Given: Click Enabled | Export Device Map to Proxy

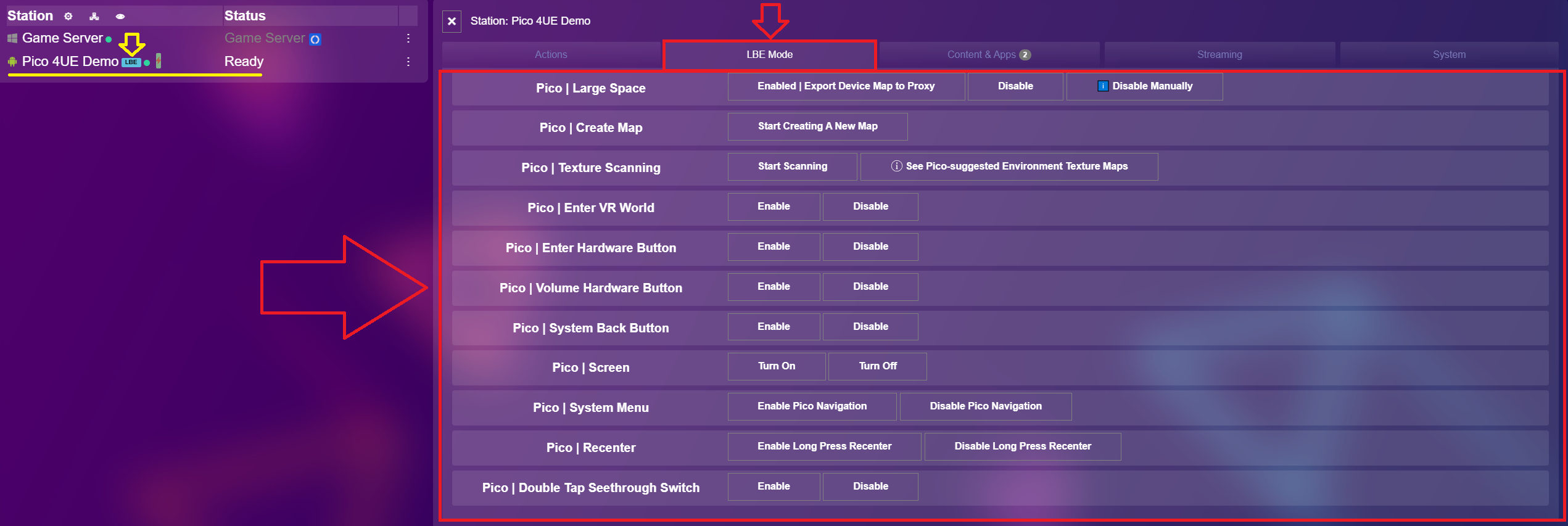Looking at the screenshot, I should coord(846,86).
